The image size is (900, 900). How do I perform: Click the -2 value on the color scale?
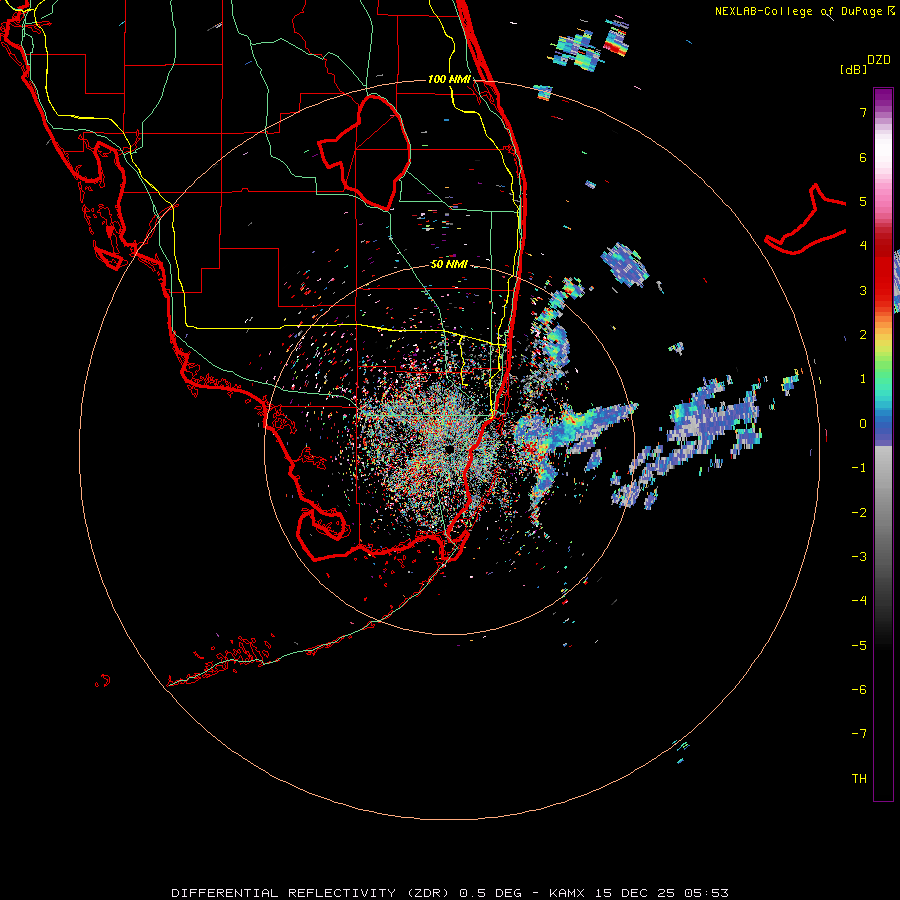tap(859, 513)
